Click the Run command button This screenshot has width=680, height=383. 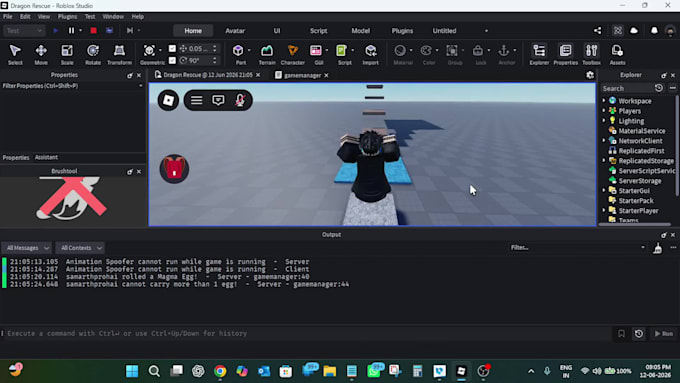coord(664,334)
